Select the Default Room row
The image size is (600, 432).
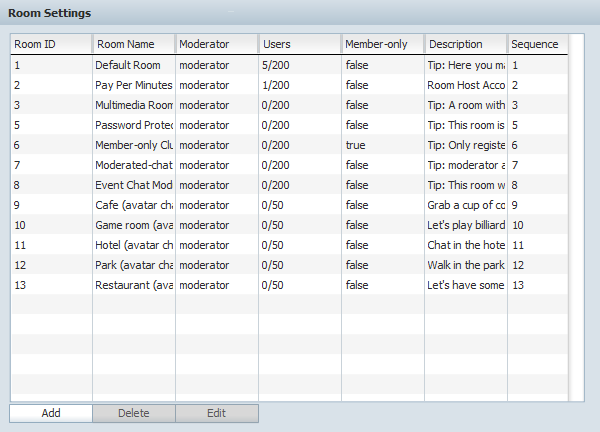(133, 65)
